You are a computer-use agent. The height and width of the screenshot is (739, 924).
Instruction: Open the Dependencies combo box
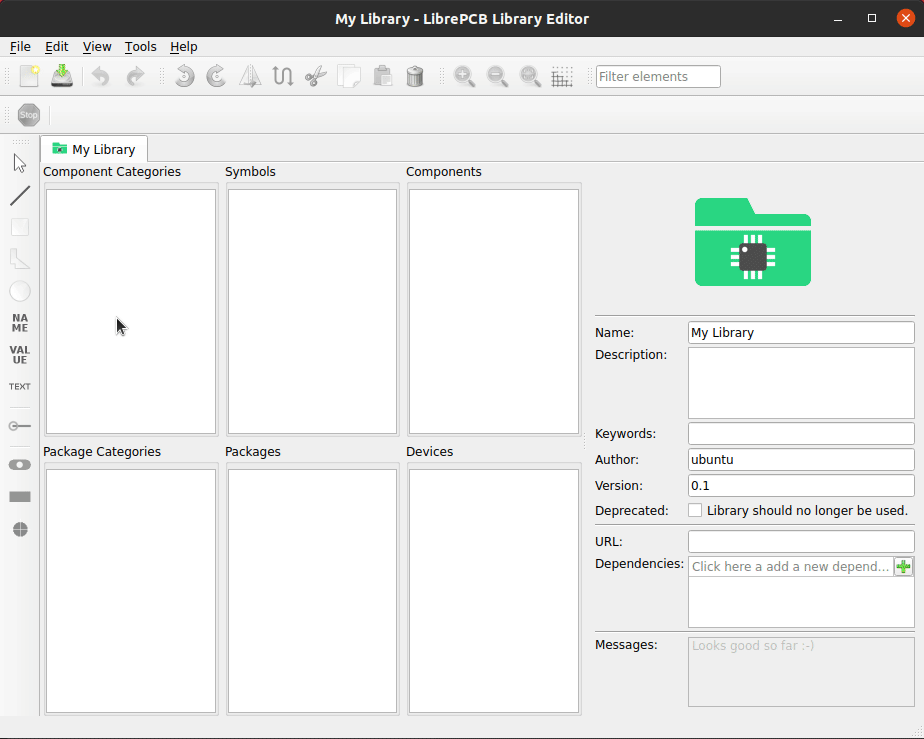(x=791, y=566)
